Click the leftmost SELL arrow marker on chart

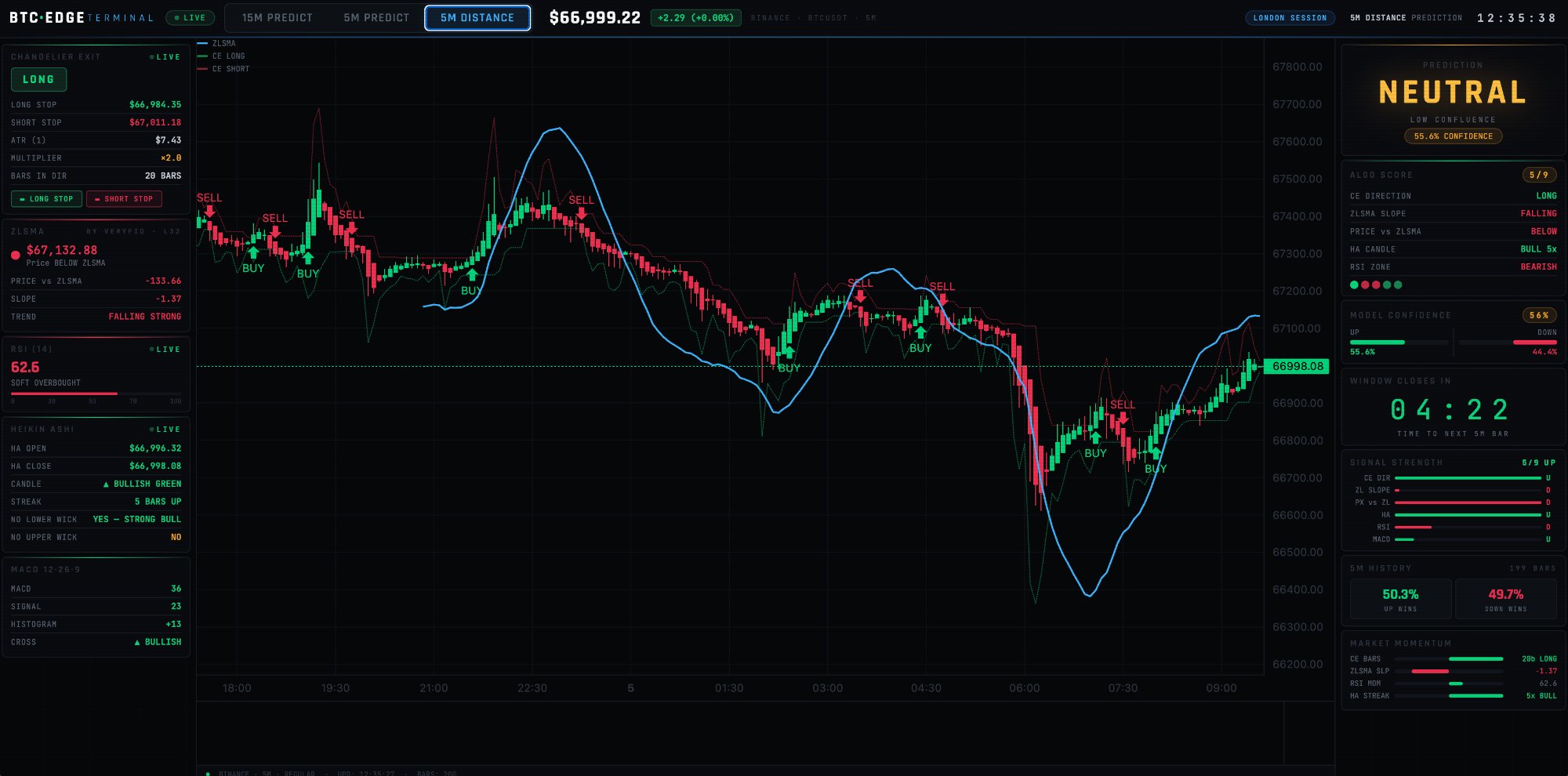pos(209,210)
